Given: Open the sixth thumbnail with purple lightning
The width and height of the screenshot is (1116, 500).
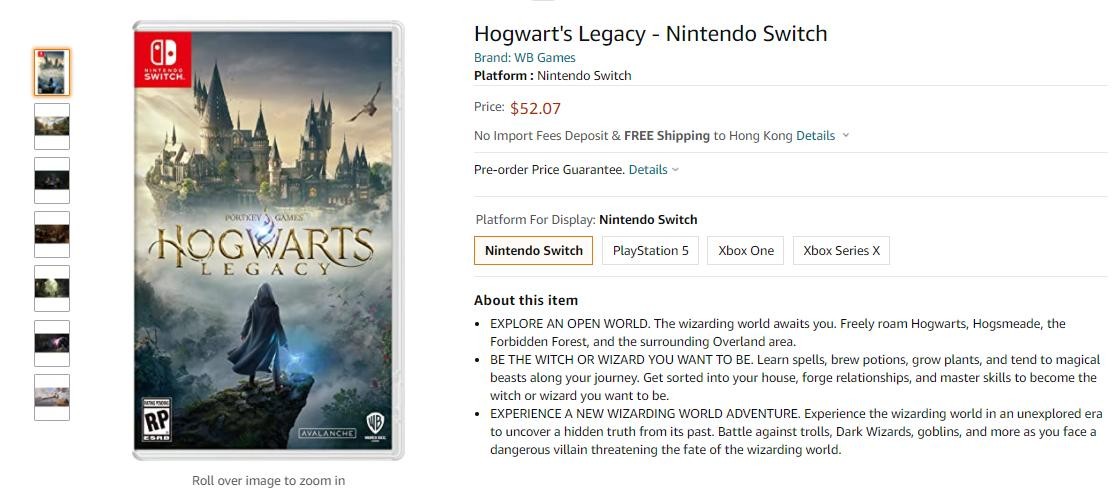Looking at the screenshot, I should pyautogui.click(x=52, y=343).
